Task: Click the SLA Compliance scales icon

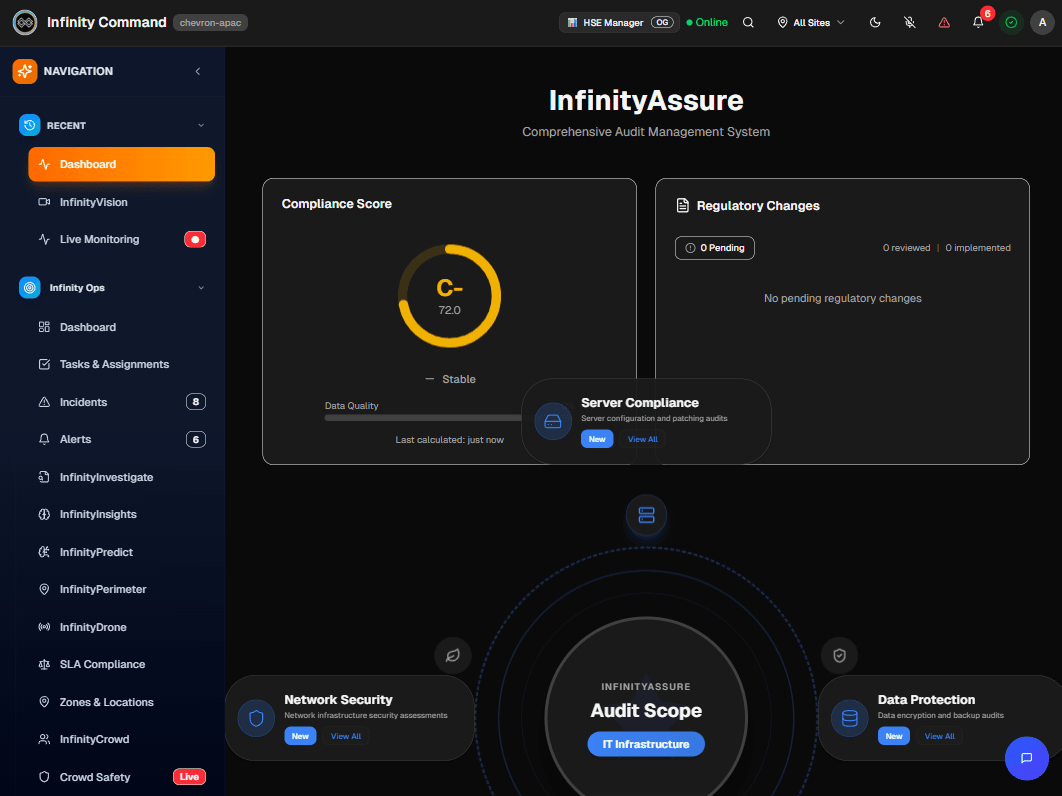Action: [x=44, y=665]
